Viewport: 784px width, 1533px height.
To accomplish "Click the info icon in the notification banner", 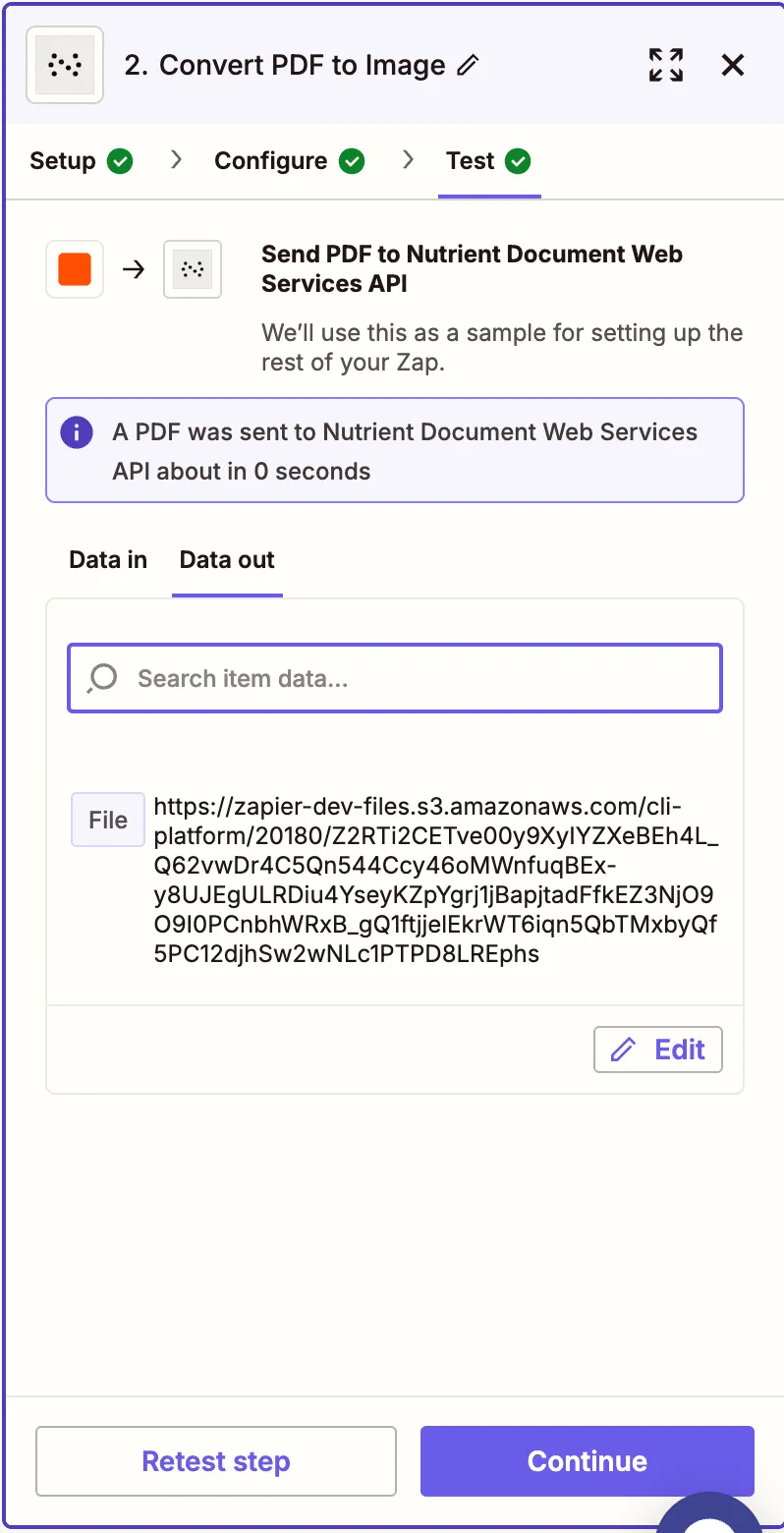I will pos(76,432).
